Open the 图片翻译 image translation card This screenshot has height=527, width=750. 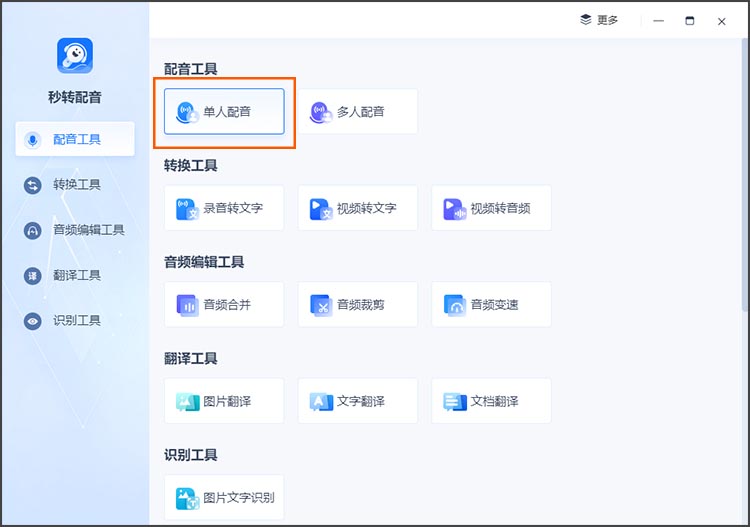pyautogui.click(x=224, y=401)
